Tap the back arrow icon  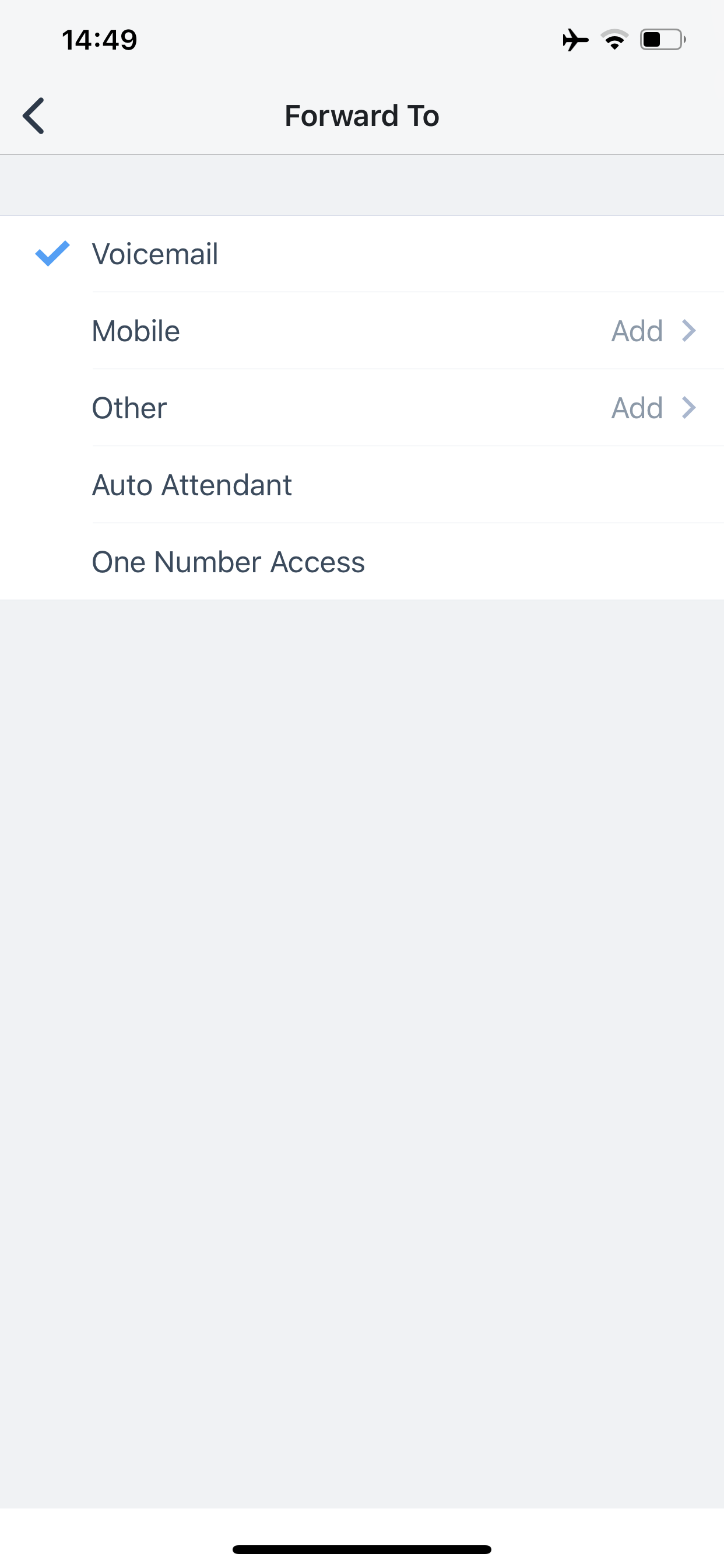pyautogui.click(x=33, y=116)
